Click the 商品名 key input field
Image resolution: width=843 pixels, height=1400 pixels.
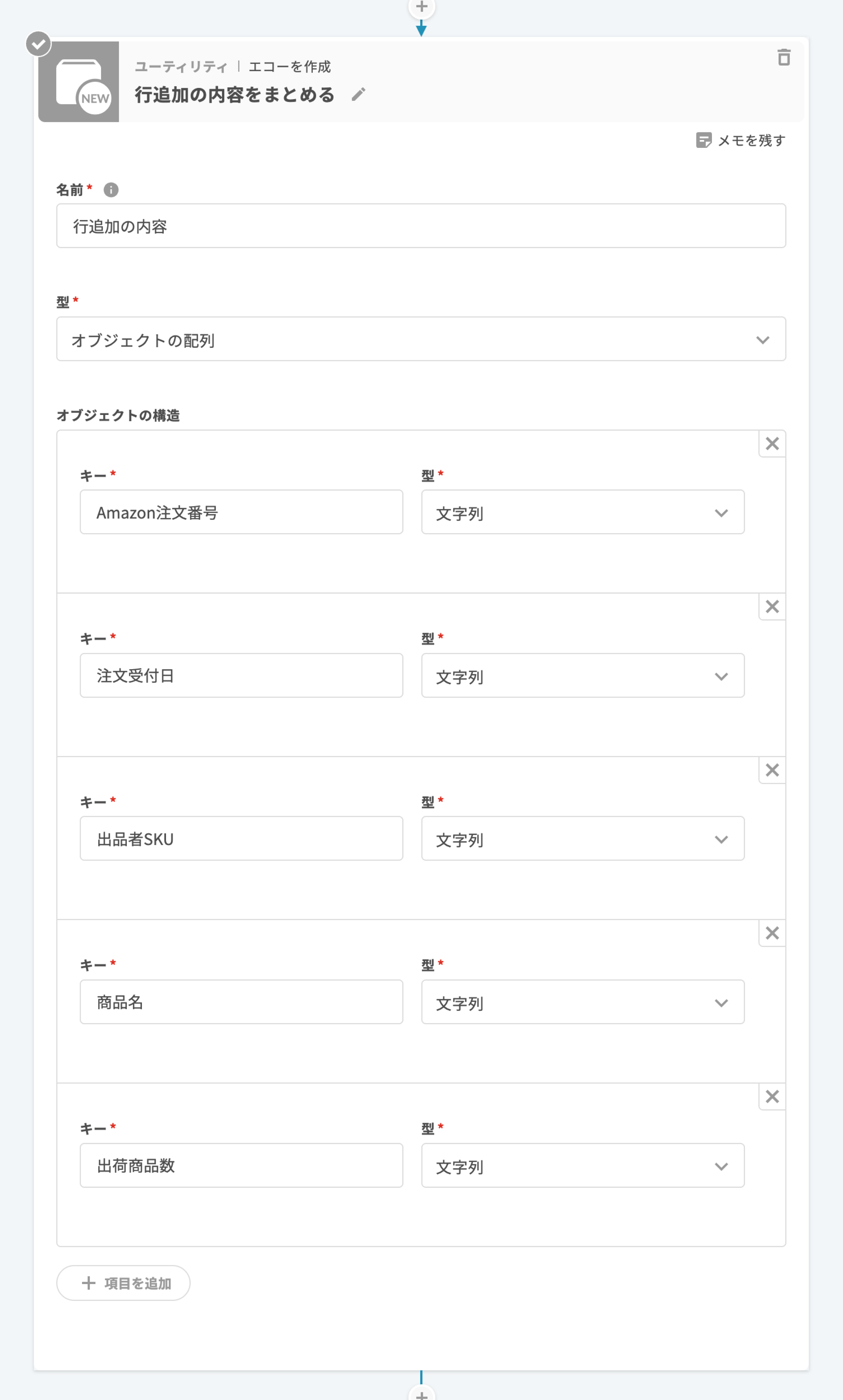pyautogui.click(x=241, y=1002)
